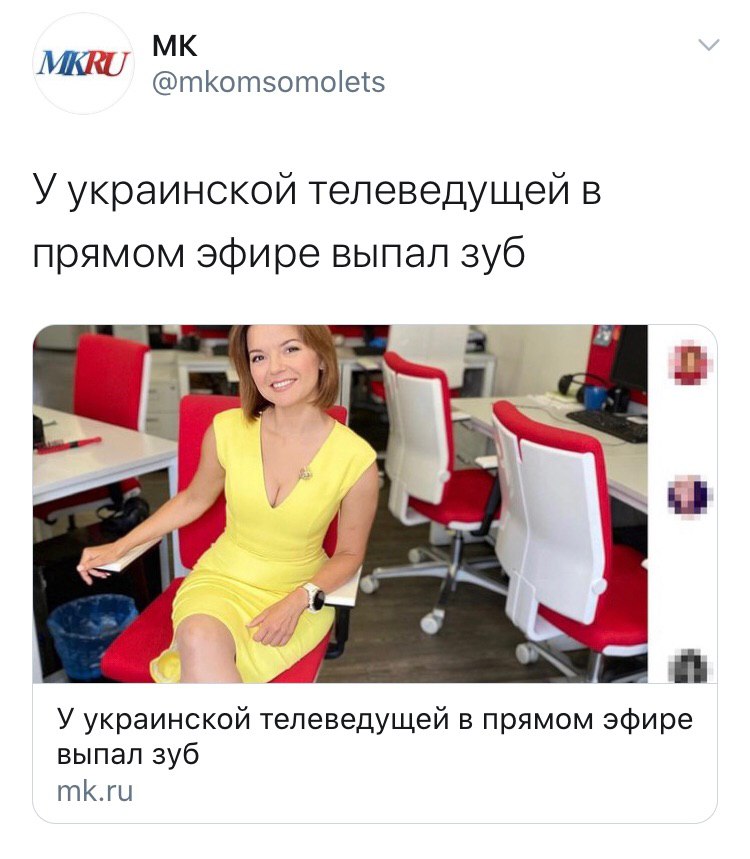
Task: Click the reddish pixelated avatar beside the photo
Action: click(690, 363)
